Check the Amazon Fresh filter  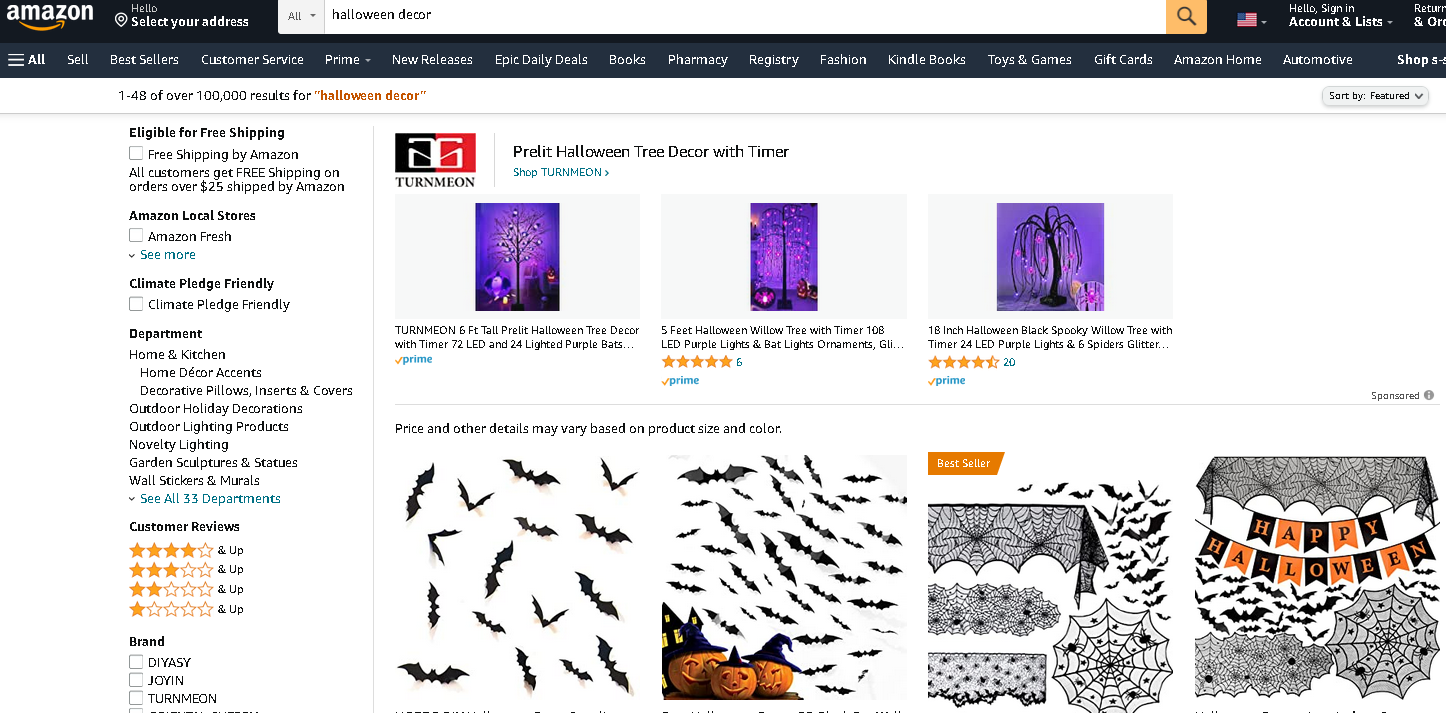136,236
